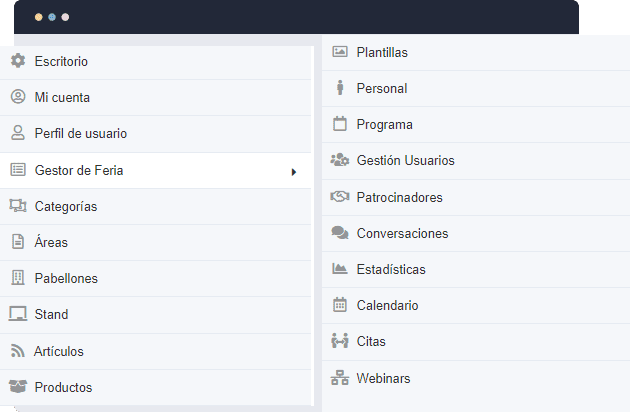Image resolution: width=630 pixels, height=412 pixels.
Task: Go to Stand menu entry
Action: [51, 314]
